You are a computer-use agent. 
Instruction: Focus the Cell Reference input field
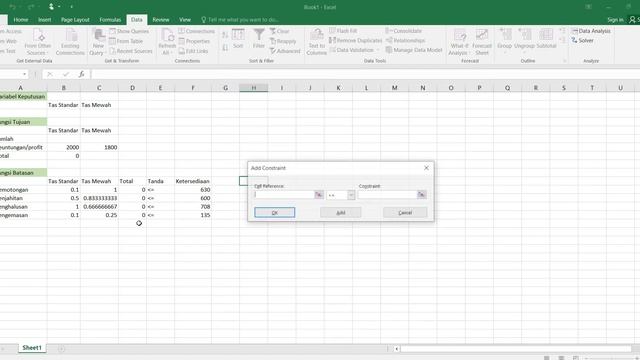[284, 195]
